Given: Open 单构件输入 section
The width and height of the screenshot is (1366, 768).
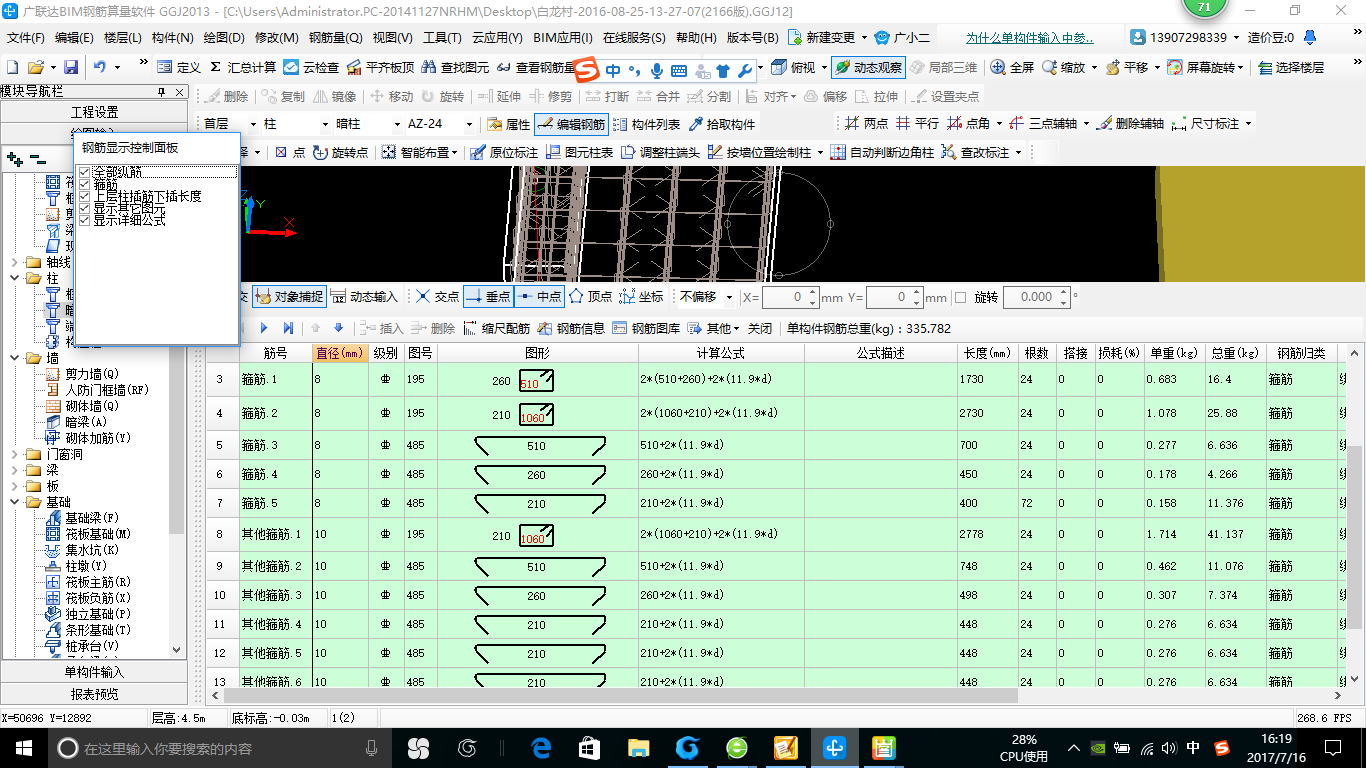Looking at the screenshot, I should pos(94,672).
